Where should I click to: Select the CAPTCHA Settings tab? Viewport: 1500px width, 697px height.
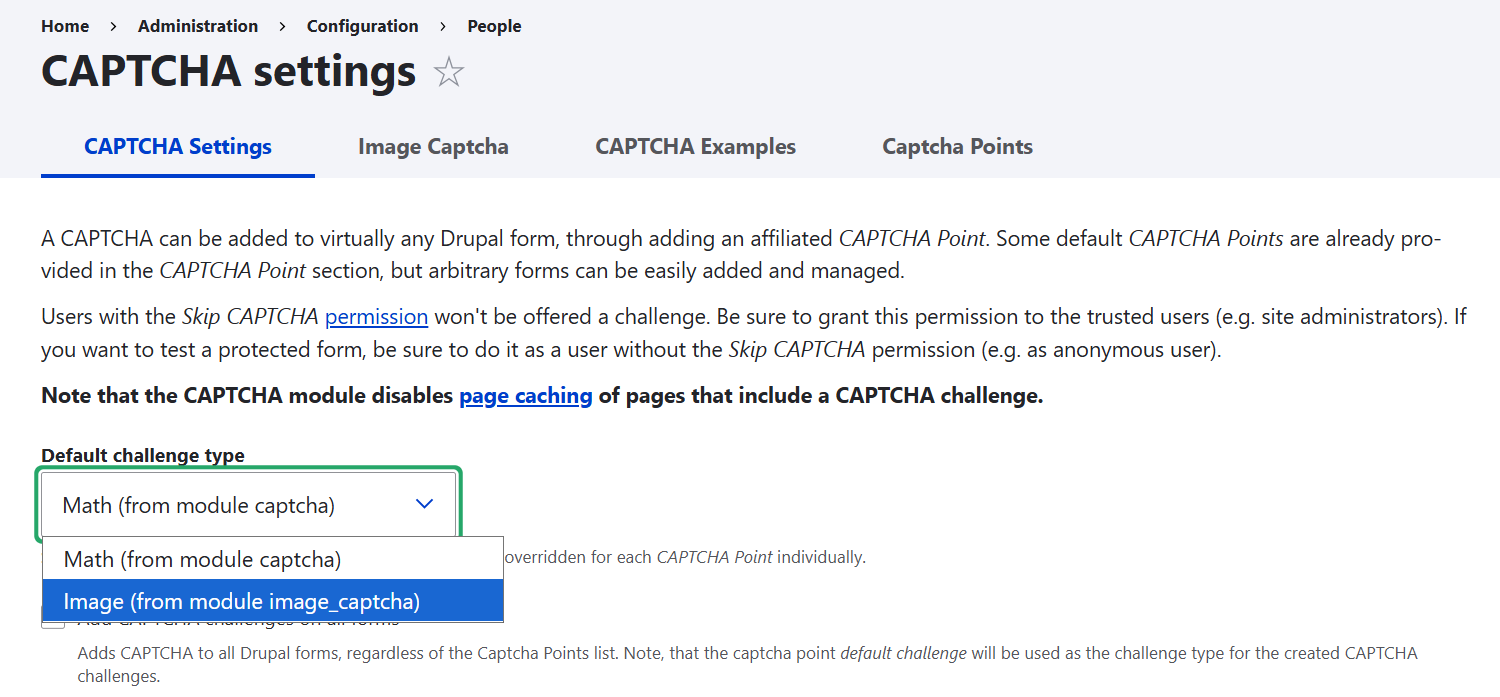click(x=178, y=147)
